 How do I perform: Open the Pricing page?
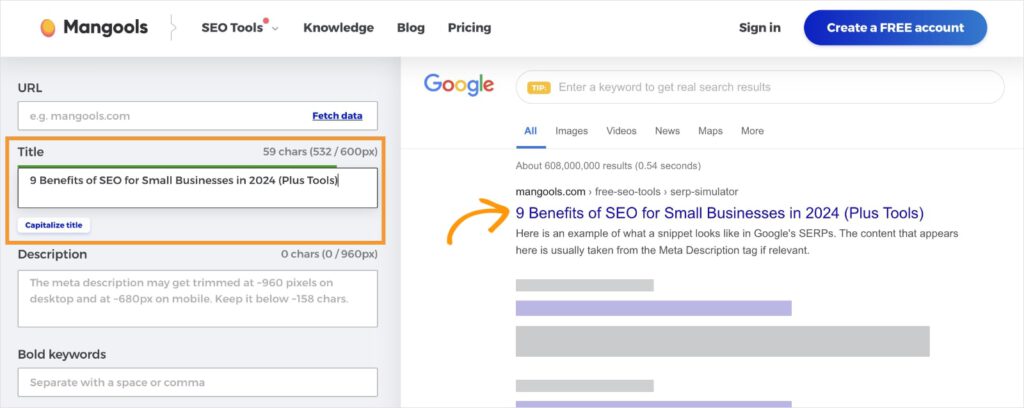click(470, 27)
